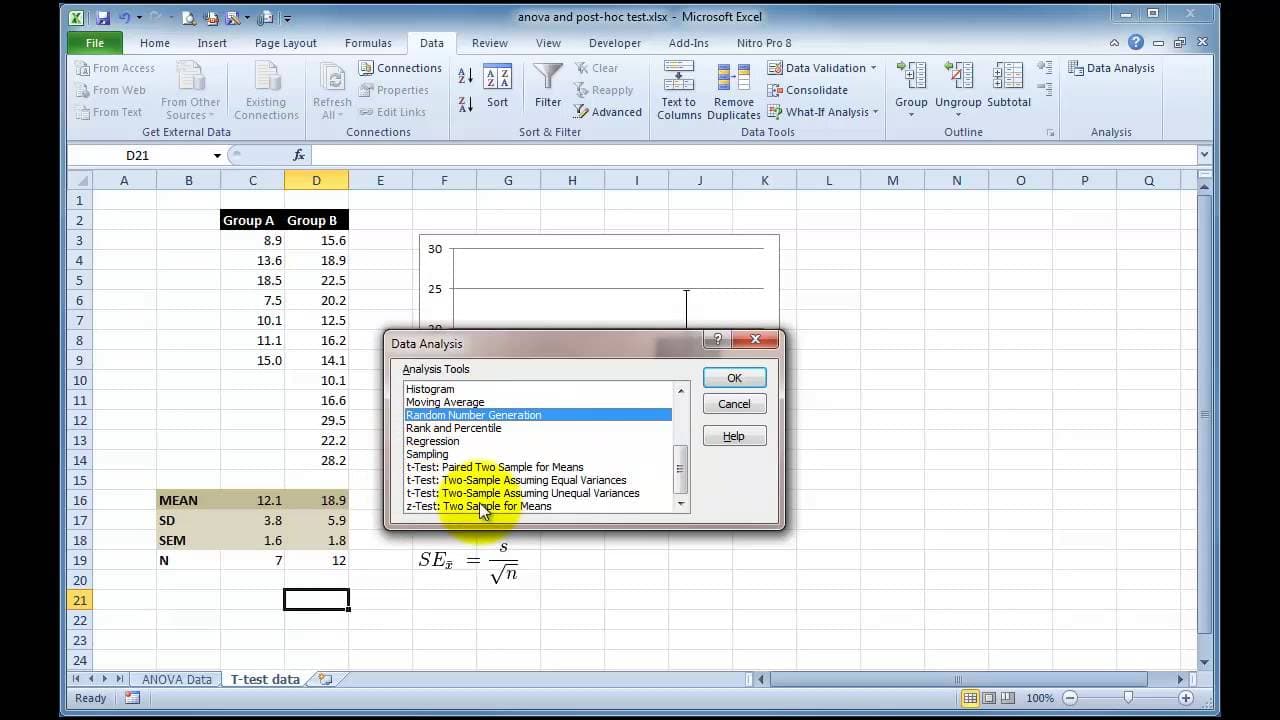This screenshot has height=720, width=1280.
Task: Click From Web
Action: point(110,90)
